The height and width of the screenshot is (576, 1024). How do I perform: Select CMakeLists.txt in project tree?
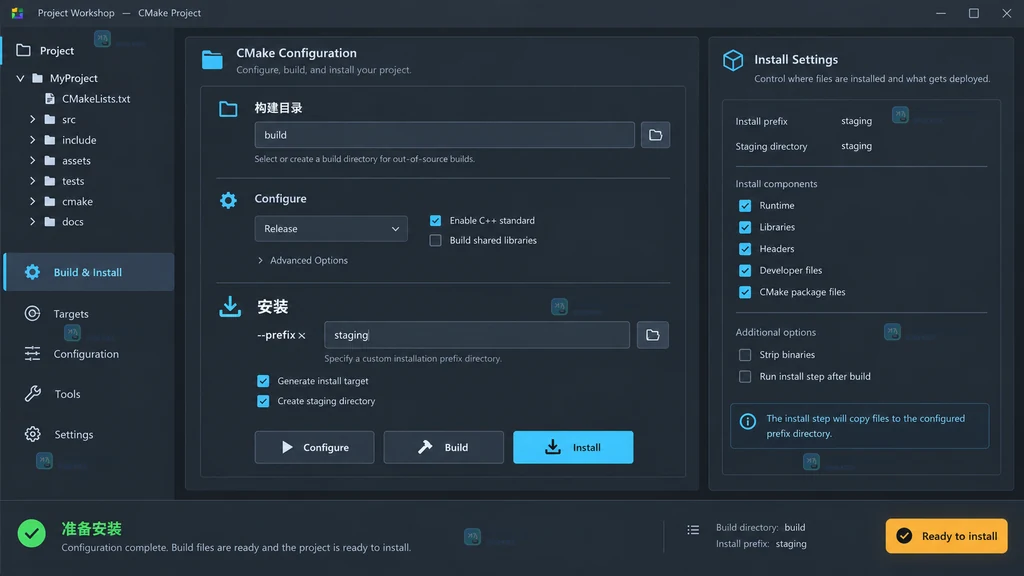coord(88,99)
